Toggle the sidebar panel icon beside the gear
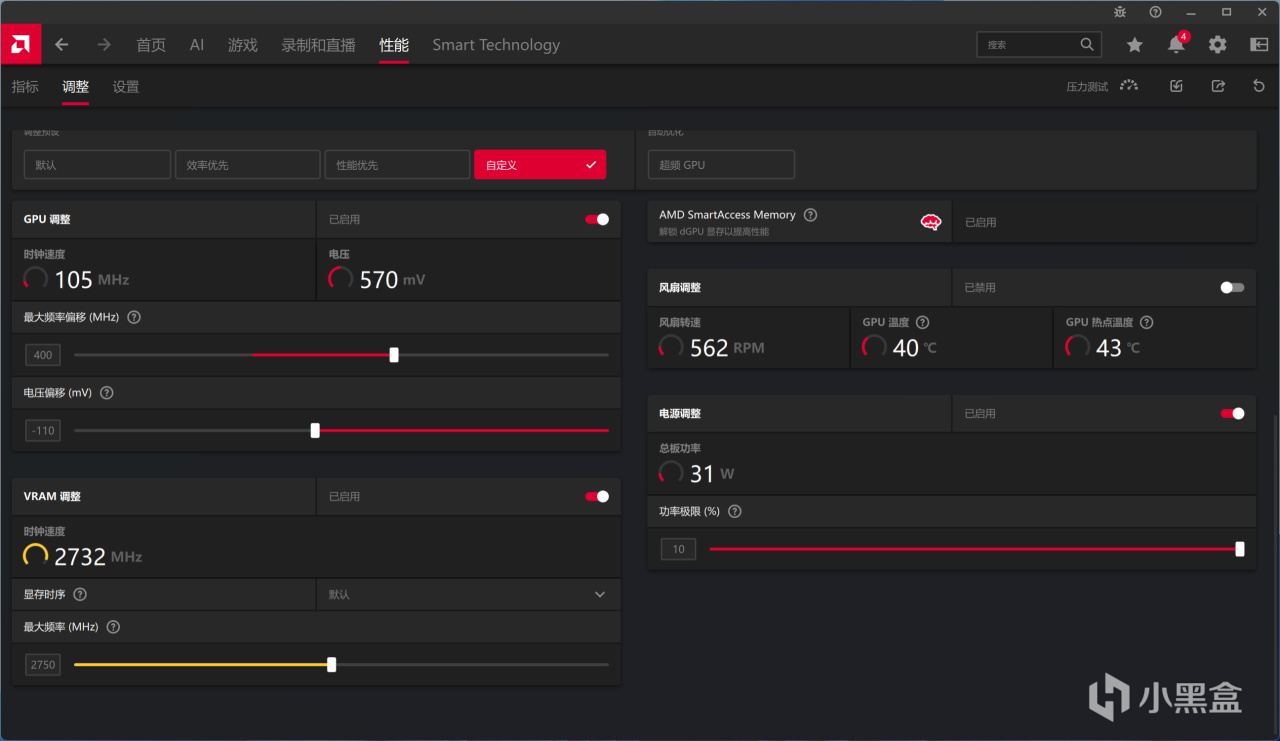This screenshot has width=1280, height=741. click(x=1259, y=45)
